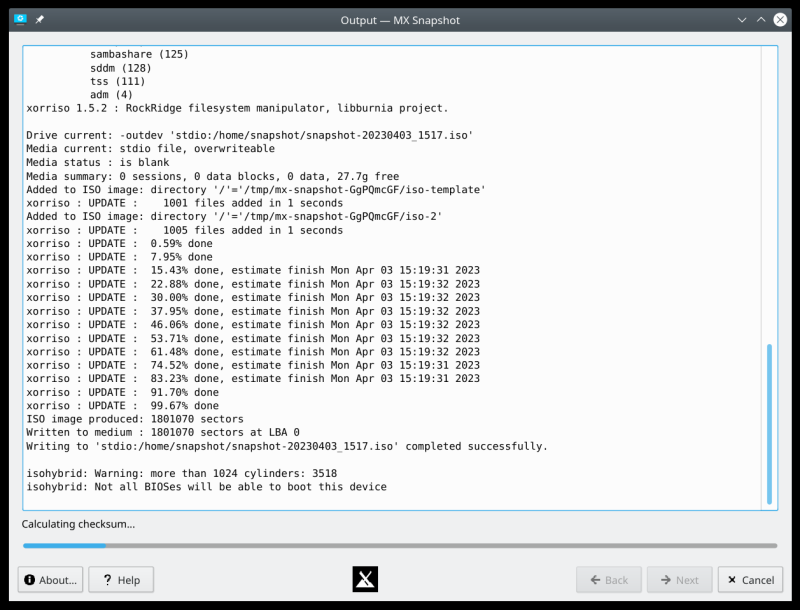Viewport: 800px width, 610px height.
Task: Click the '1001 files added in 1 seconds' line
Action: [x=185, y=203]
